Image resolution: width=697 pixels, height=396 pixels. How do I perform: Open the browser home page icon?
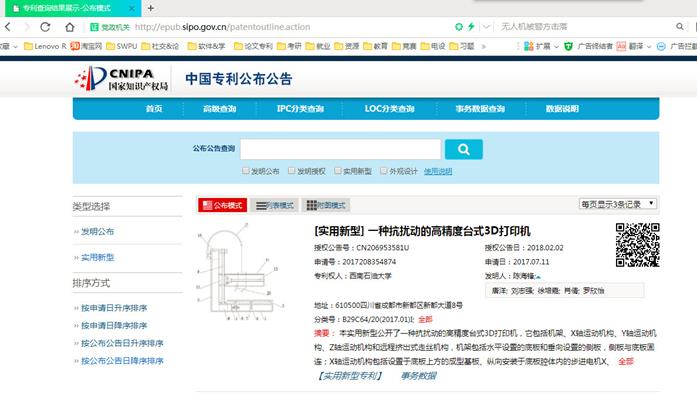pos(70,27)
